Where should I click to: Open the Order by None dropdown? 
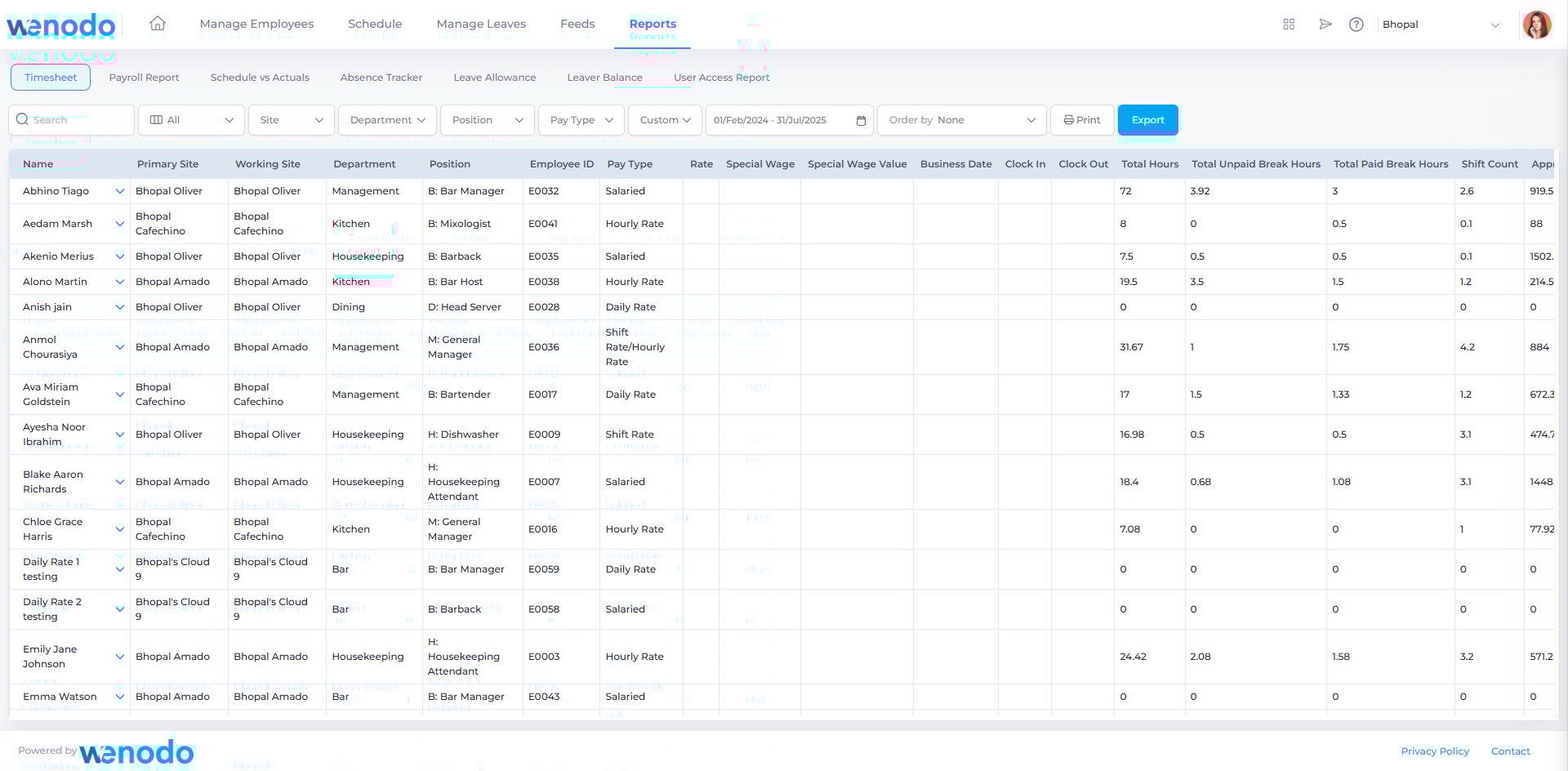(962, 120)
